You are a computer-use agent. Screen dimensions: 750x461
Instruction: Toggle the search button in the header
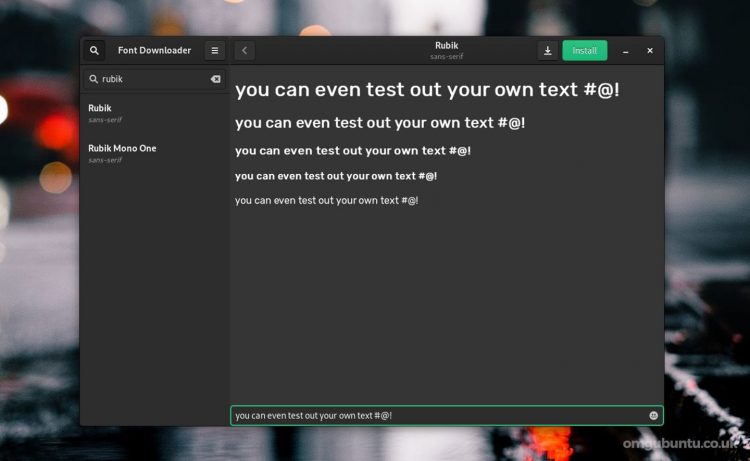click(x=94, y=50)
